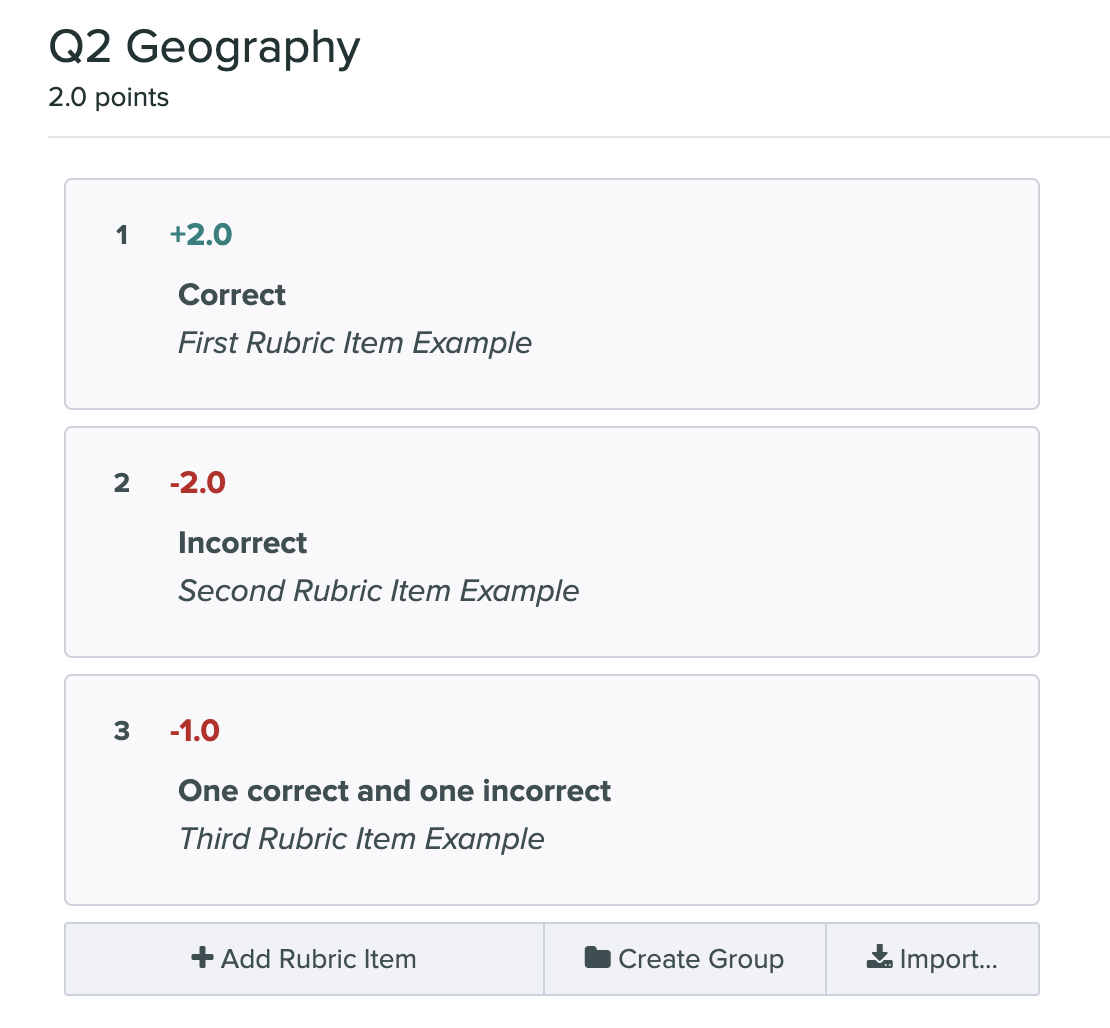This screenshot has height=1028, width=1110.
Task: Edit the -1.0 point value
Action: point(195,731)
